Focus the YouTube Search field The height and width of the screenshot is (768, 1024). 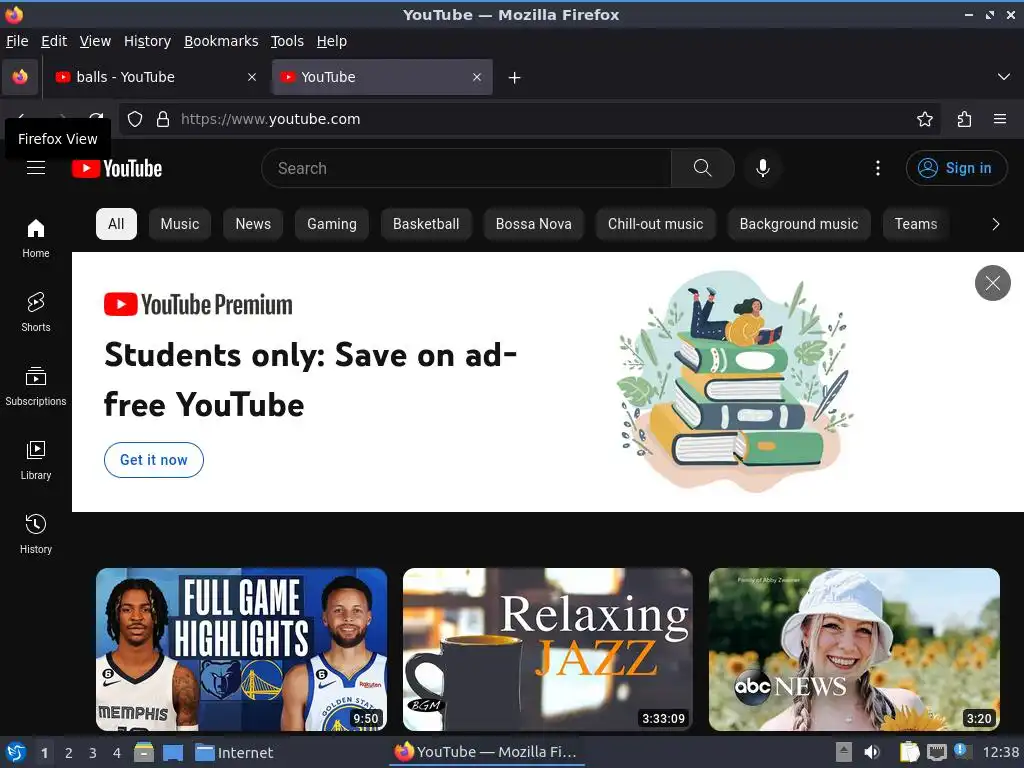click(466, 168)
